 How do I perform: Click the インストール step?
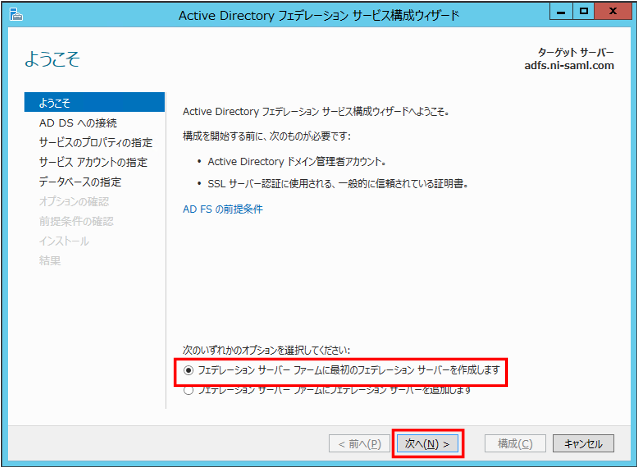click(64, 241)
